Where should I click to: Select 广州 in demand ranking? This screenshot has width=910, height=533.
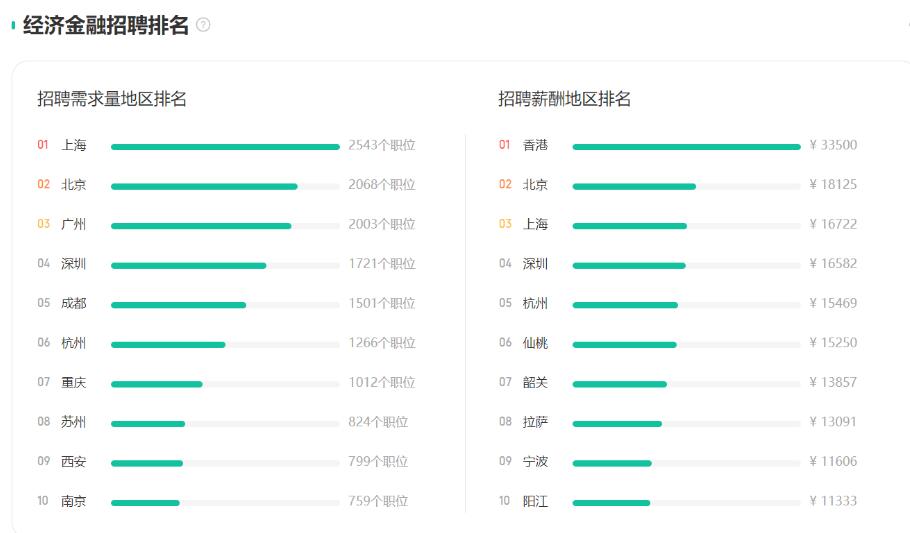pyautogui.click(x=74, y=224)
